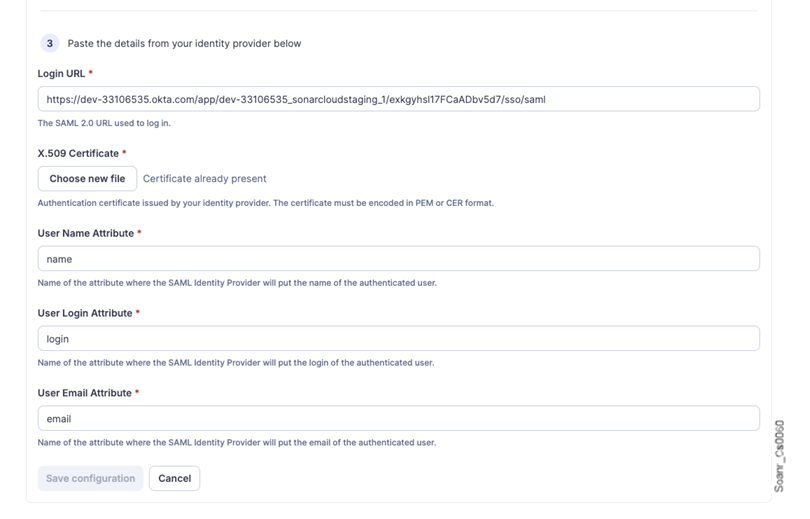The image size is (810, 519).
Task: Click the User Name Attribute input field
Action: (x=398, y=259)
